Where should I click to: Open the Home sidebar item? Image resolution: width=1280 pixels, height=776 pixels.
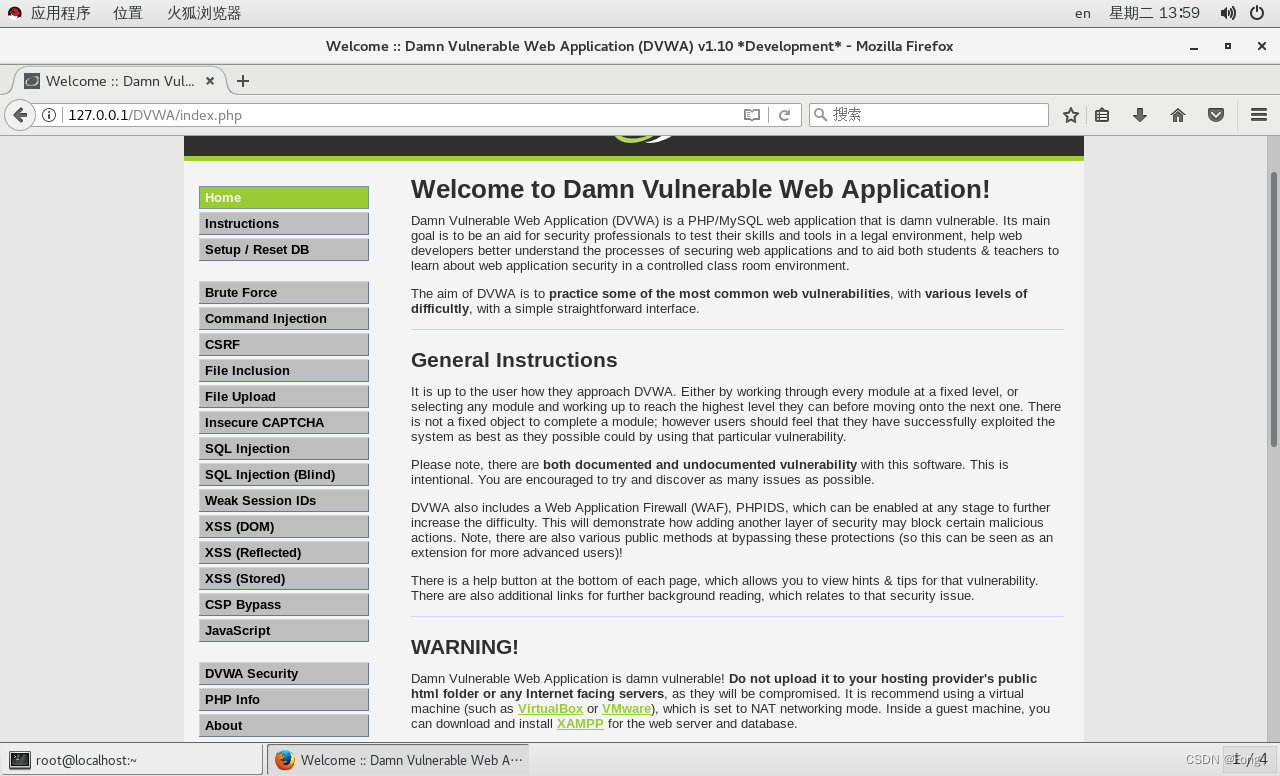coord(284,198)
